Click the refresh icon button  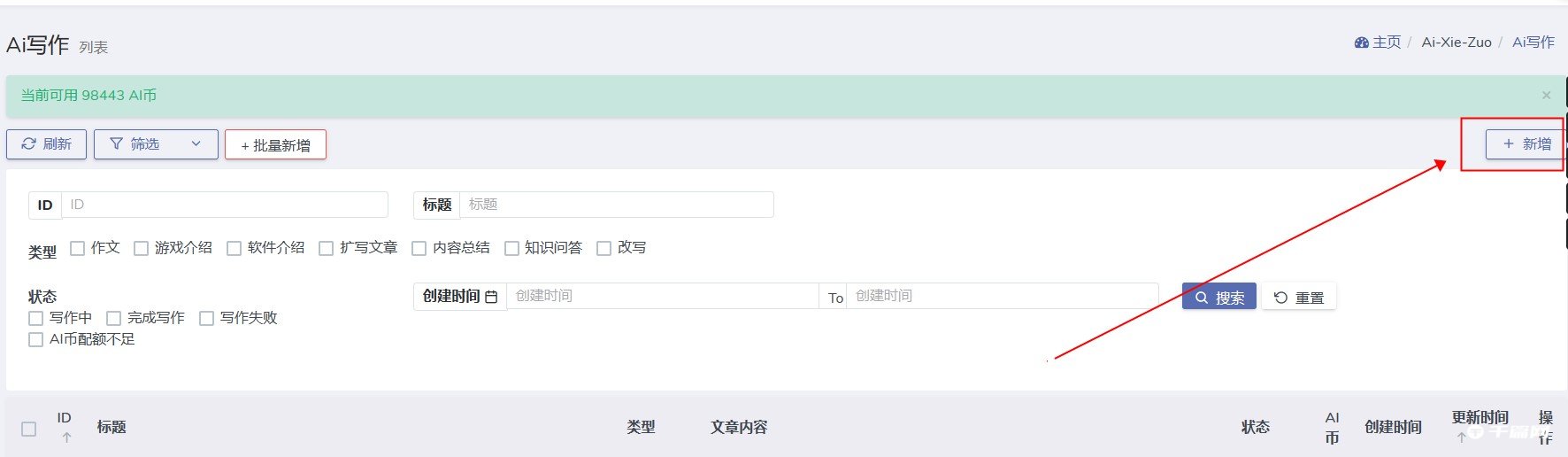46,144
